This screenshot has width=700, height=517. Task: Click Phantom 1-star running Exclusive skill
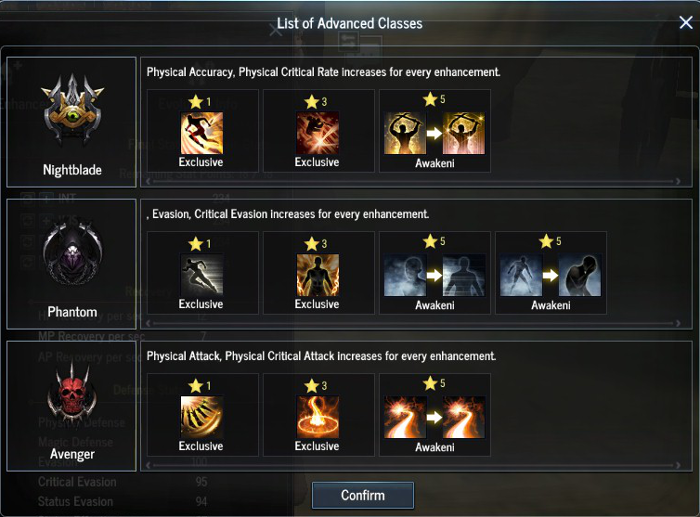pos(202,275)
